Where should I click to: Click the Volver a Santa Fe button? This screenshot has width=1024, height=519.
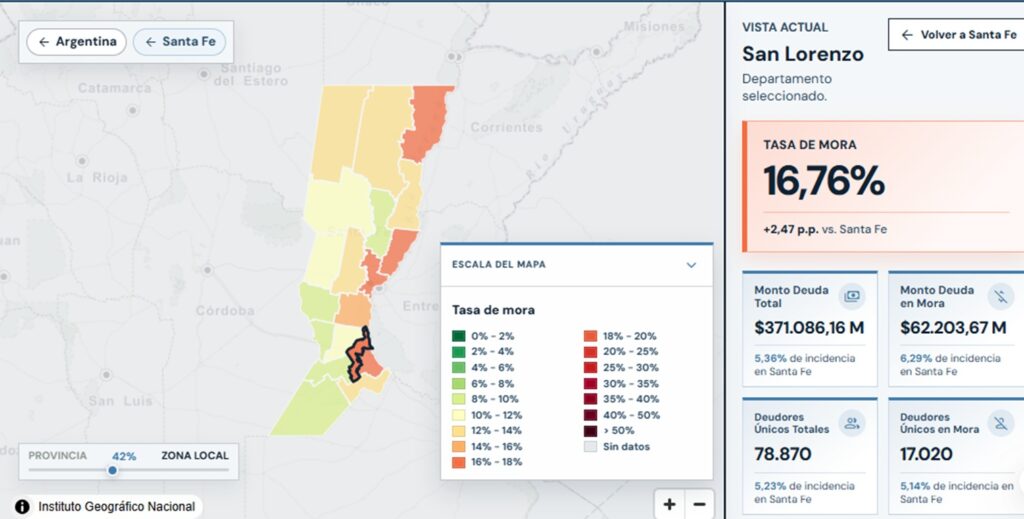(x=958, y=35)
